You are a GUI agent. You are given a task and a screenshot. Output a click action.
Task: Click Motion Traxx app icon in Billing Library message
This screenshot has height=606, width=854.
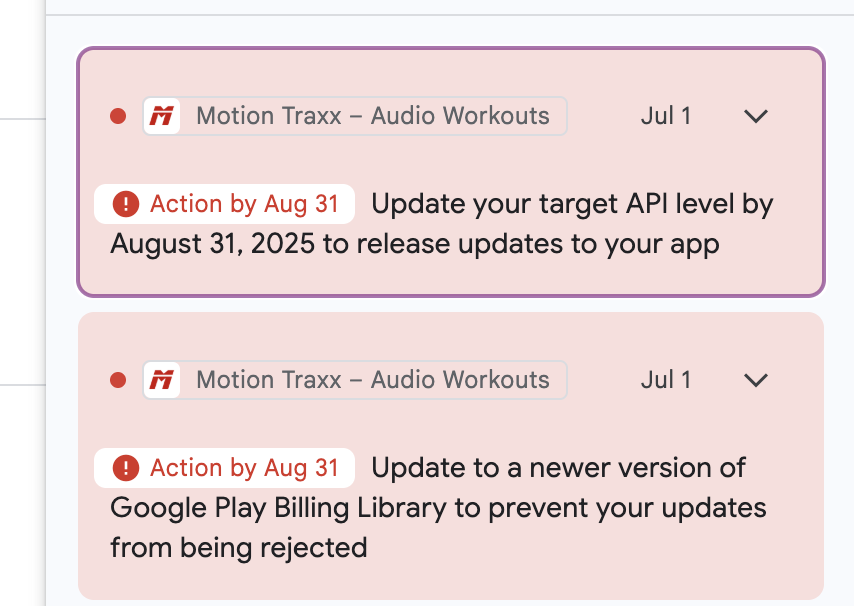click(161, 380)
